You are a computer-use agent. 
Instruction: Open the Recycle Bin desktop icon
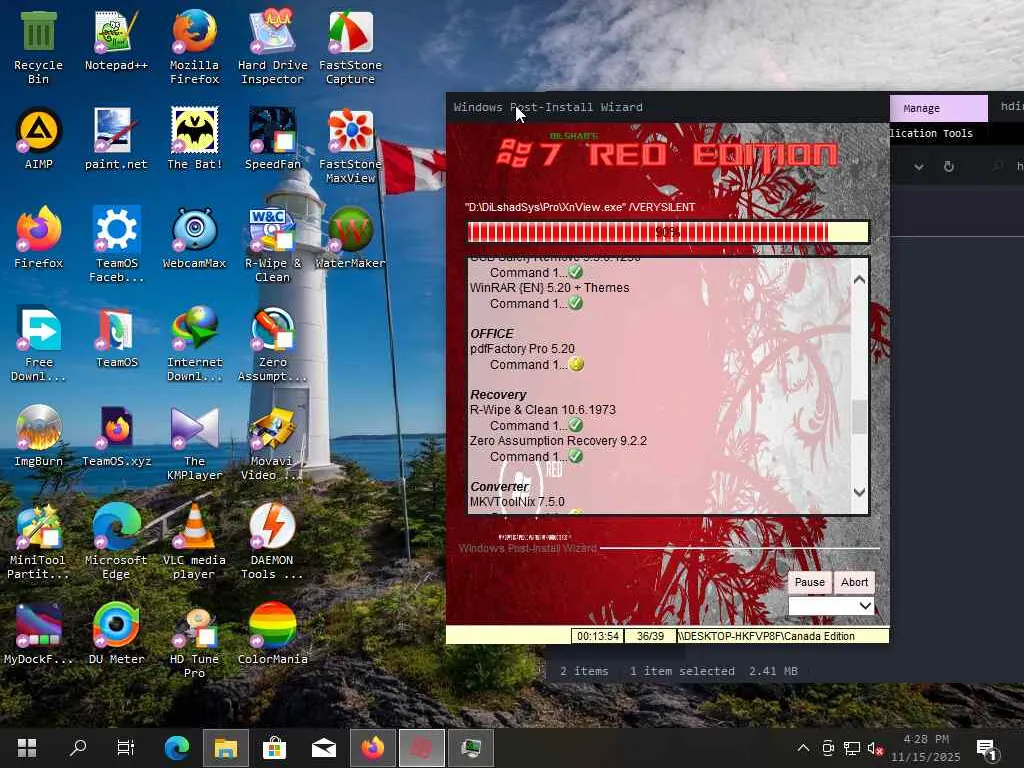click(x=38, y=47)
